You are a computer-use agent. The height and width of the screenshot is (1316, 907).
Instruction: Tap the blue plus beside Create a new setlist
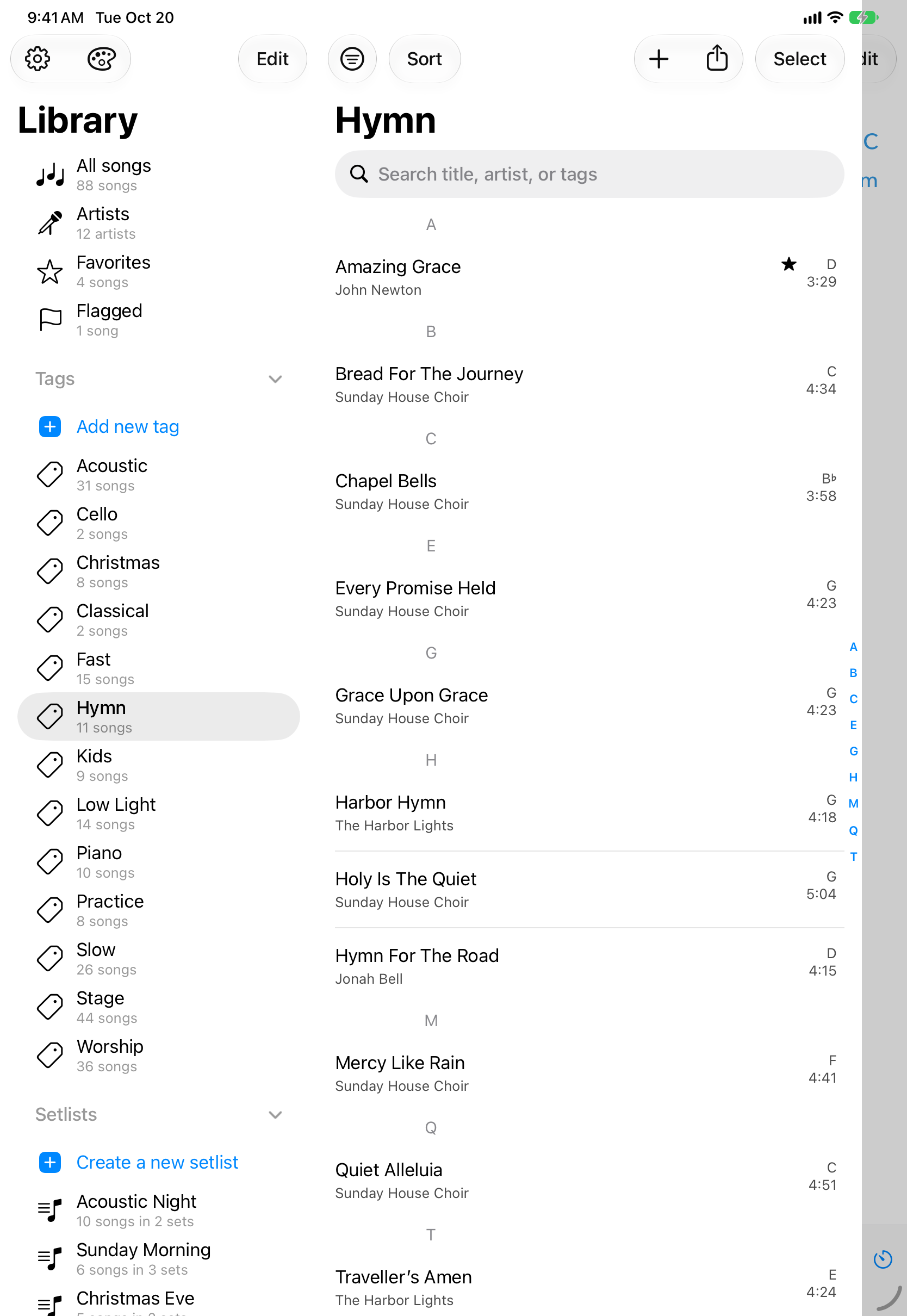pos(50,1162)
